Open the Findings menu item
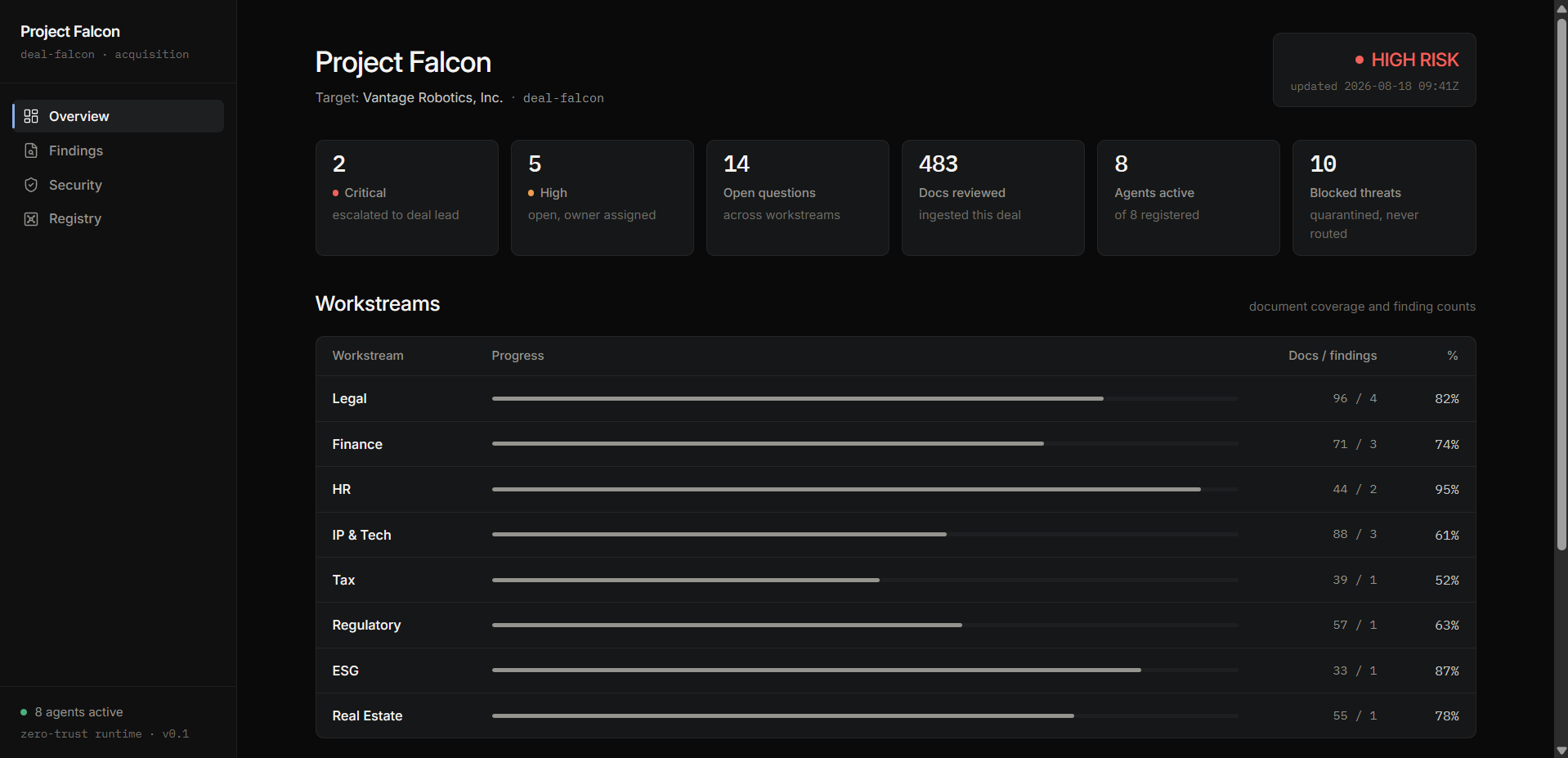The width and height of the screenshot is (1568, 758). point(119,150)
